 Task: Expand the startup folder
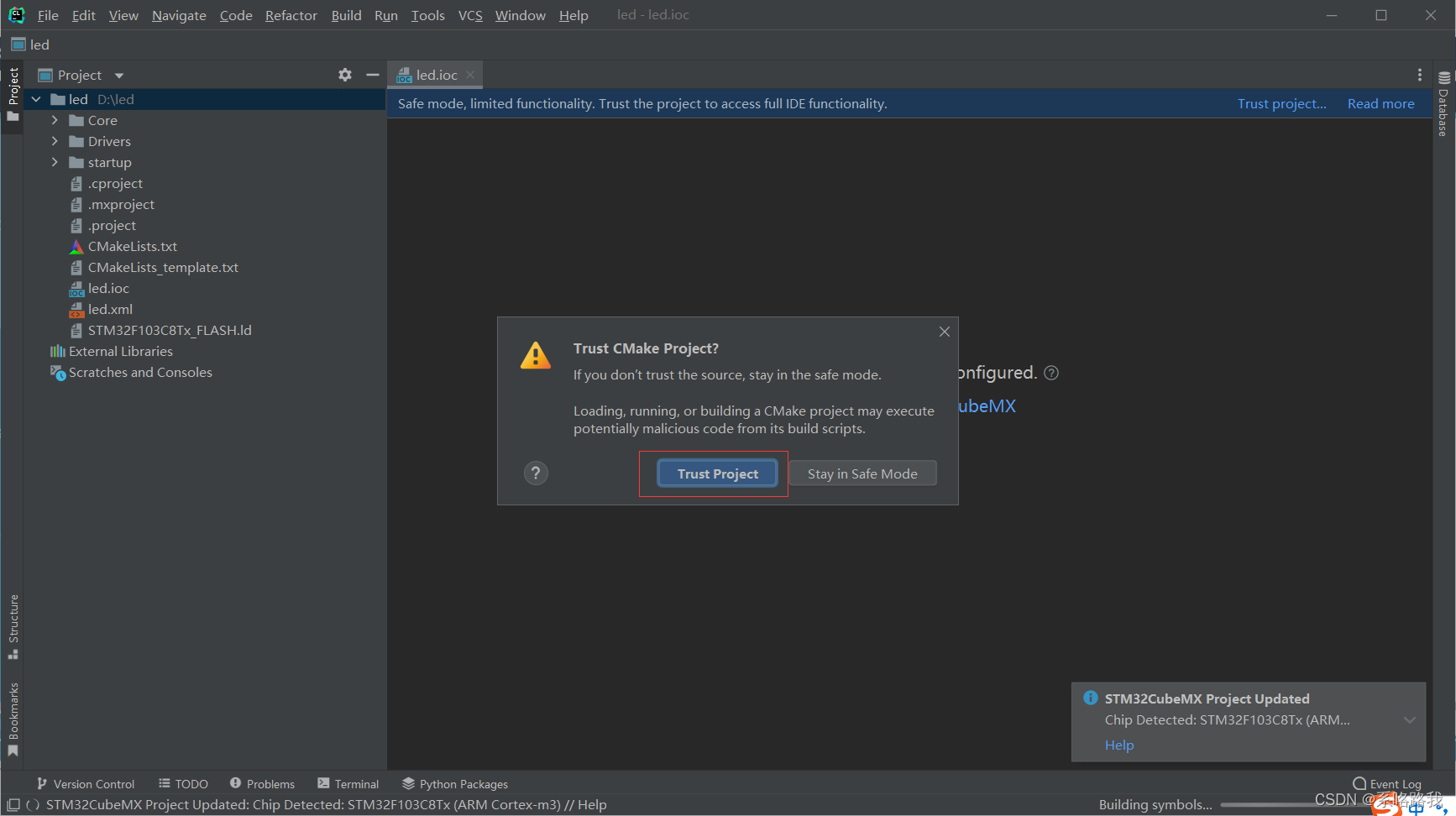tap(55, 163)
